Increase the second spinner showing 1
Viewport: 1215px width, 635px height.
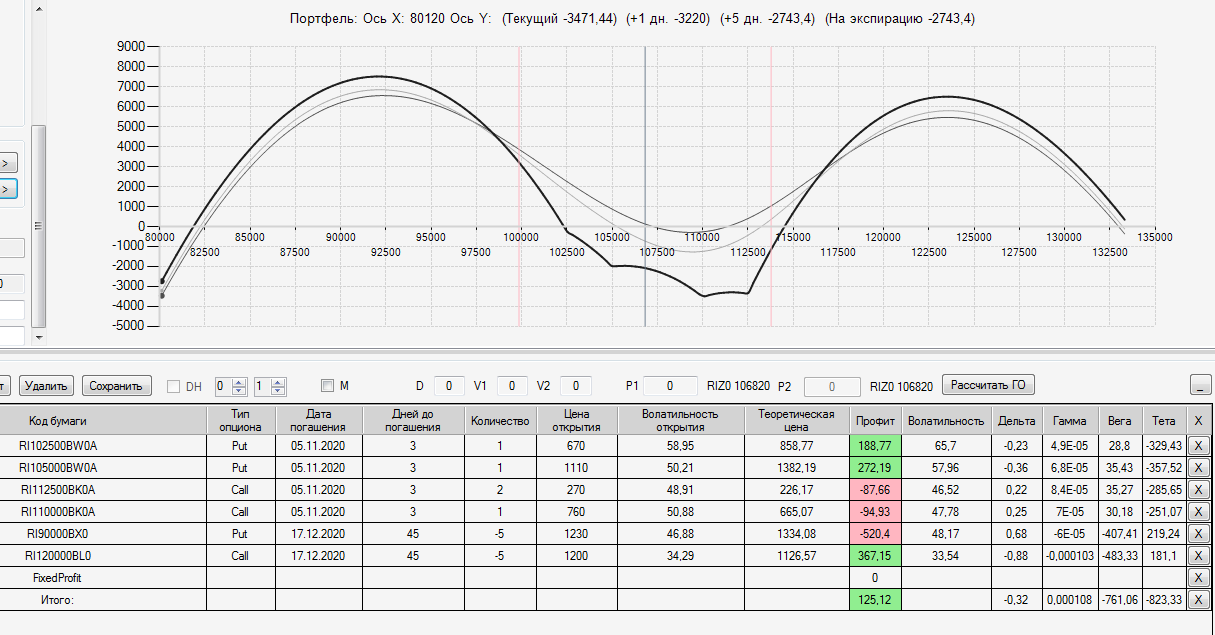tap(278, 381)
